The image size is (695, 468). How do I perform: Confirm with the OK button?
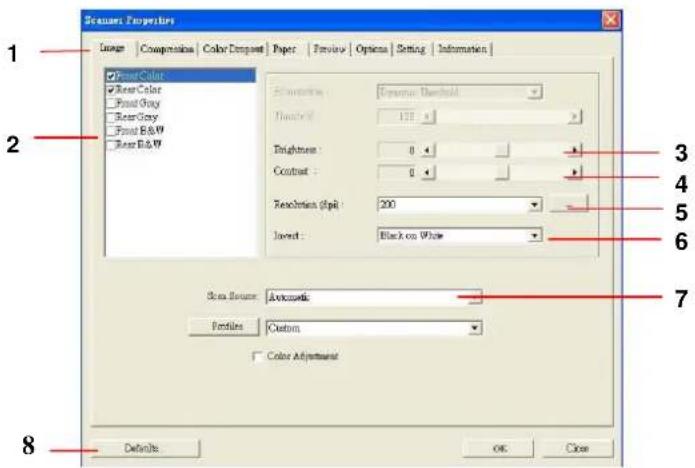(499, 448)
